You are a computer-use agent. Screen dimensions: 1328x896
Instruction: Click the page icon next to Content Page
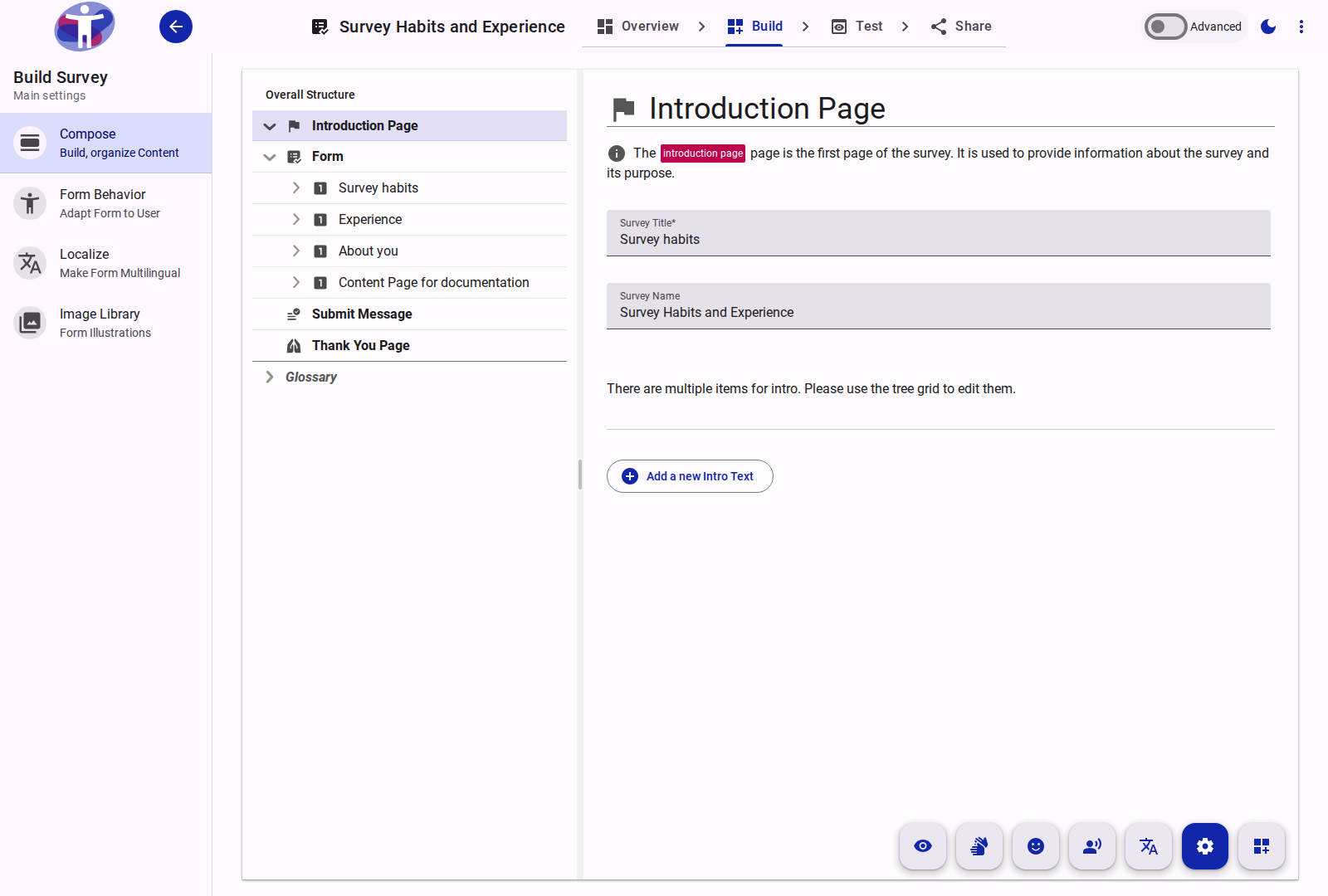(x=320, y=283)
